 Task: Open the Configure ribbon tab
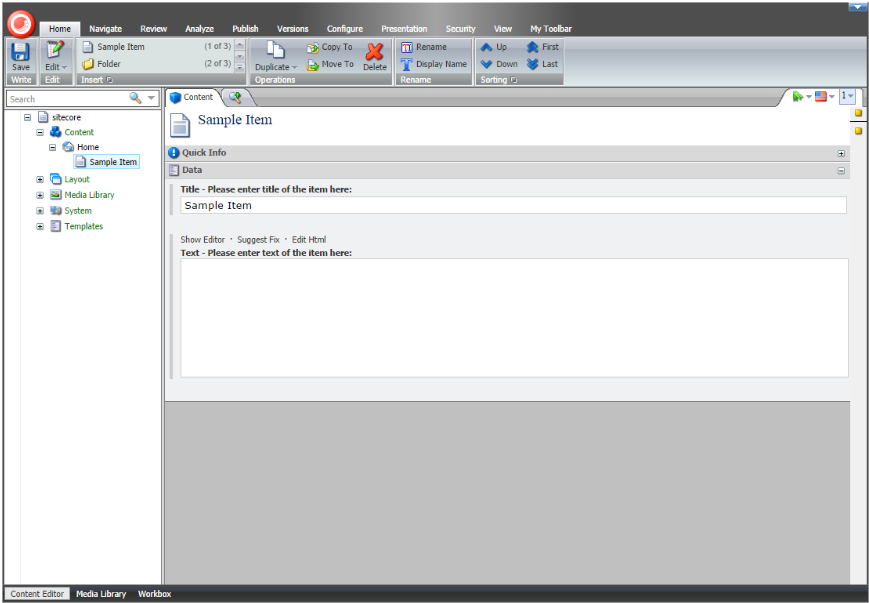tap(345, 29)
